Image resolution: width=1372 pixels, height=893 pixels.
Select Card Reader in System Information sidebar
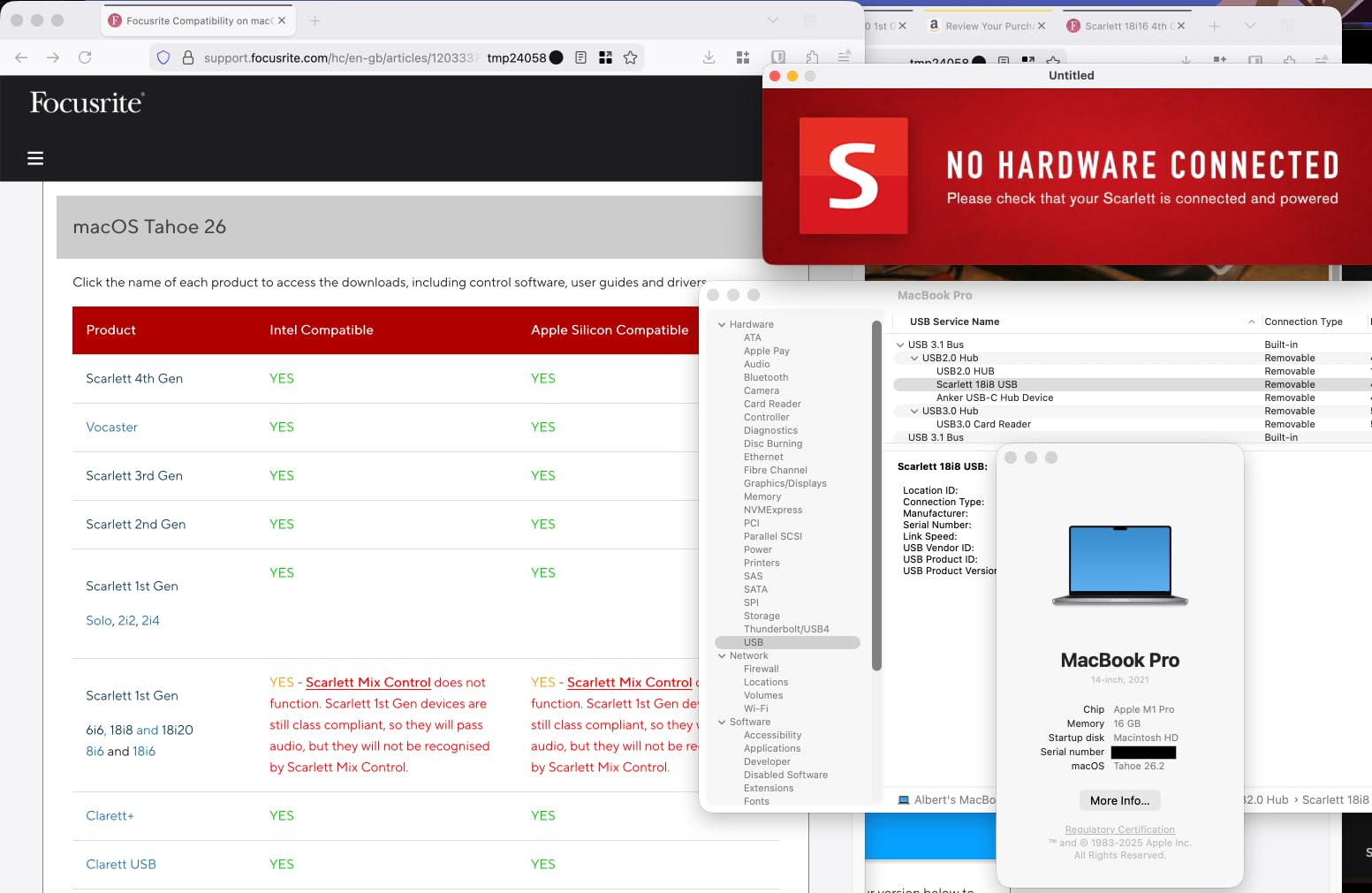(x=772, y=405)
